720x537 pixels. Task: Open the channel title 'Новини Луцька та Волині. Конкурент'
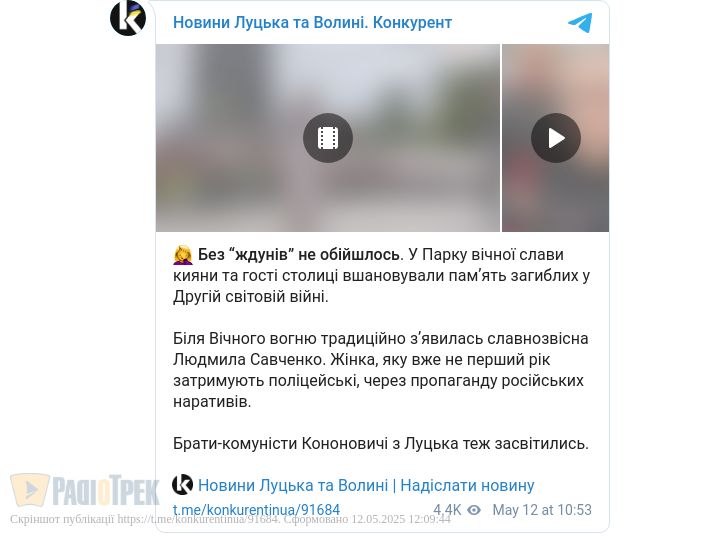(x=312, y=23)
